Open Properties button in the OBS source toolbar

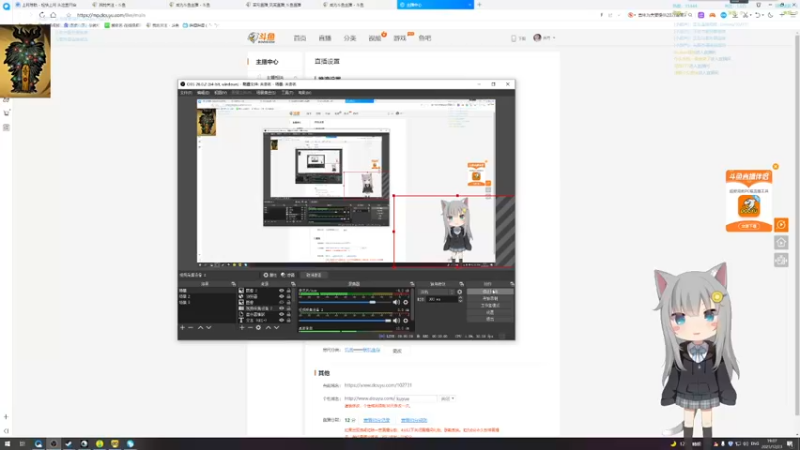270,275
